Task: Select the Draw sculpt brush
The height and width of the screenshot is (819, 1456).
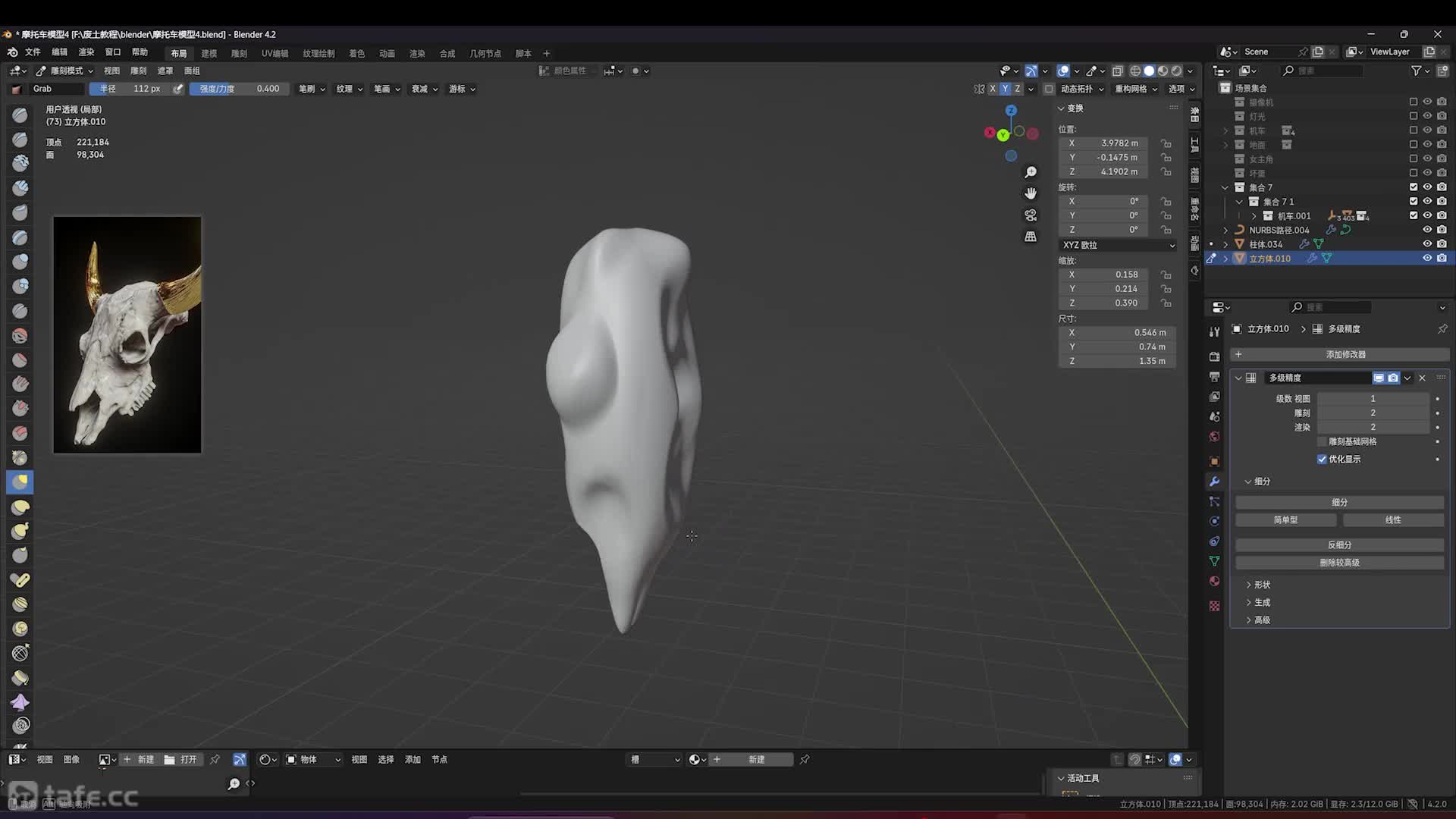Action: 20,115
